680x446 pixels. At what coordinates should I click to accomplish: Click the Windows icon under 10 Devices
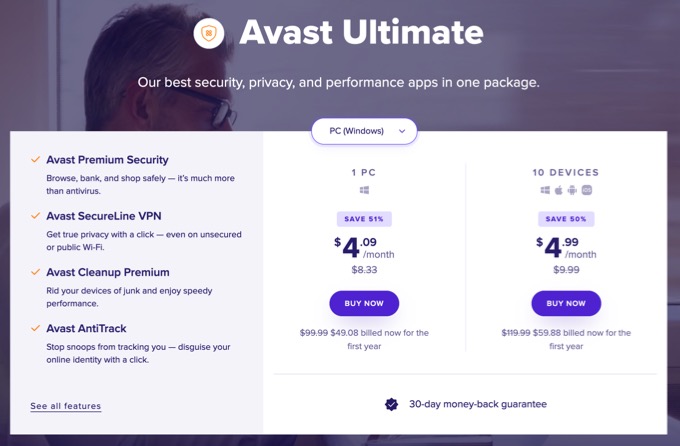pyautogui.click(x=545, y=190)
